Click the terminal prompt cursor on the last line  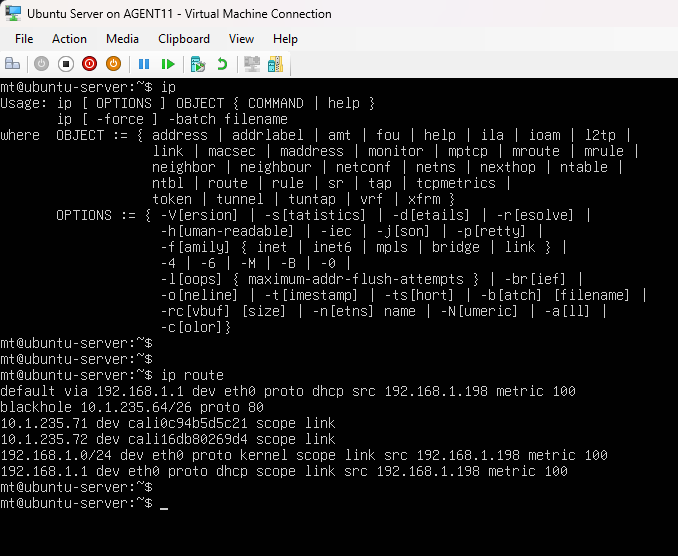coord(164,503)
